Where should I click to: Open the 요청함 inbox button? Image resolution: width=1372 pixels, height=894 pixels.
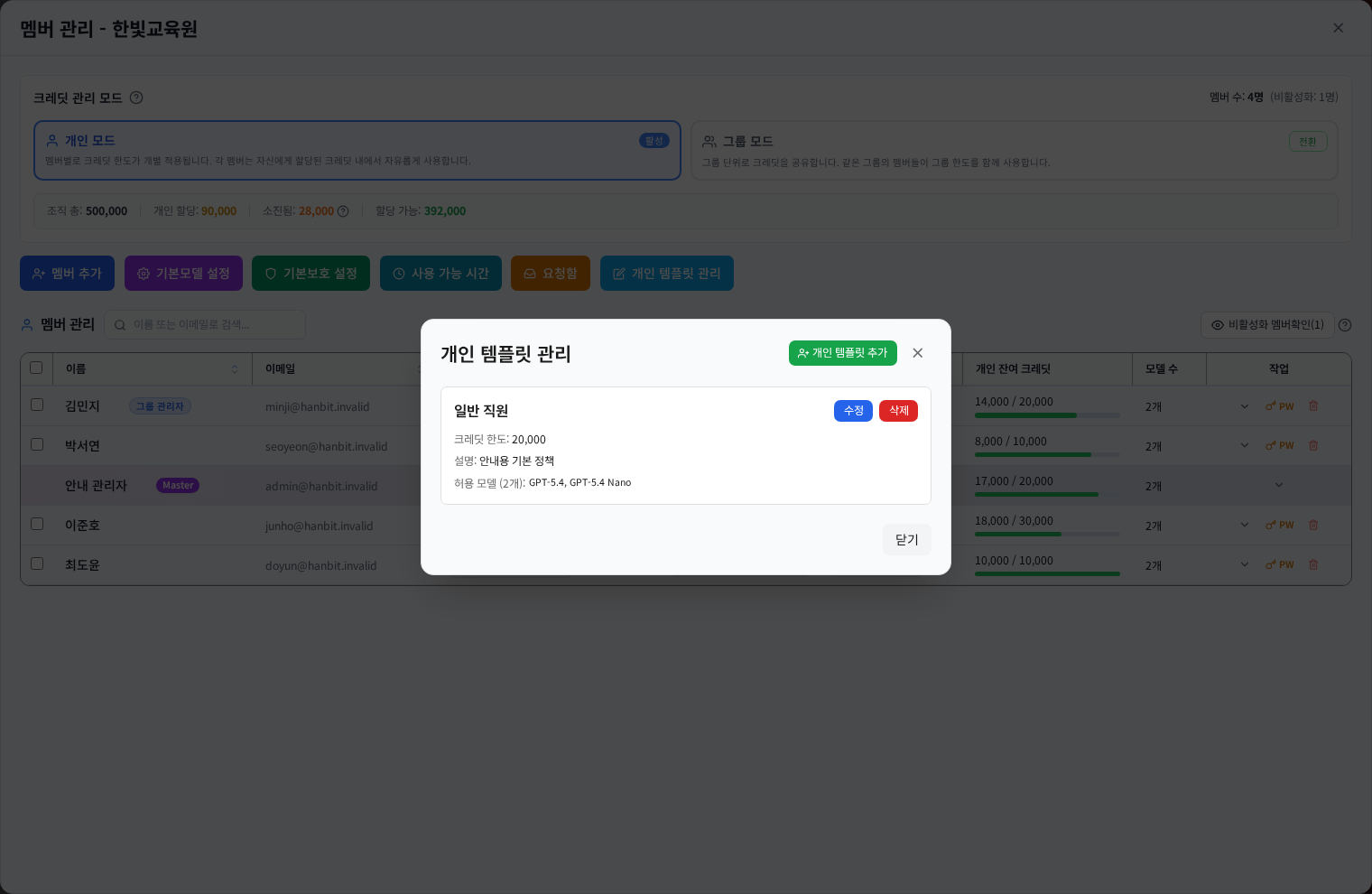pos(551,274)
